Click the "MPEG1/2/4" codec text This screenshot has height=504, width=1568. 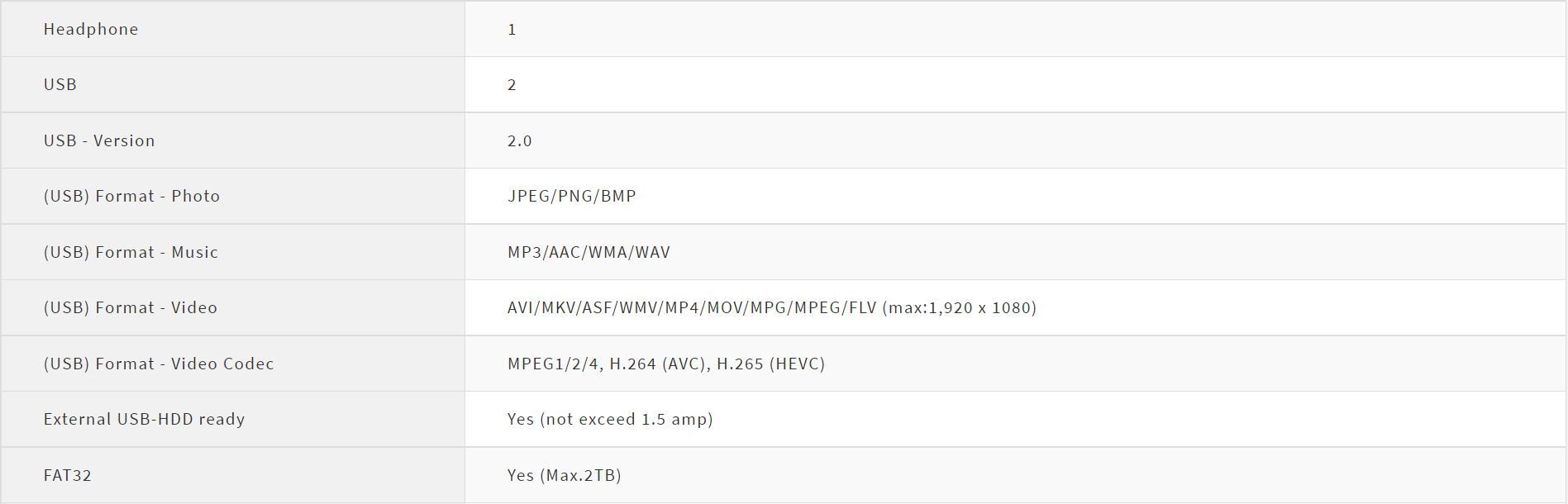point(554,364)
